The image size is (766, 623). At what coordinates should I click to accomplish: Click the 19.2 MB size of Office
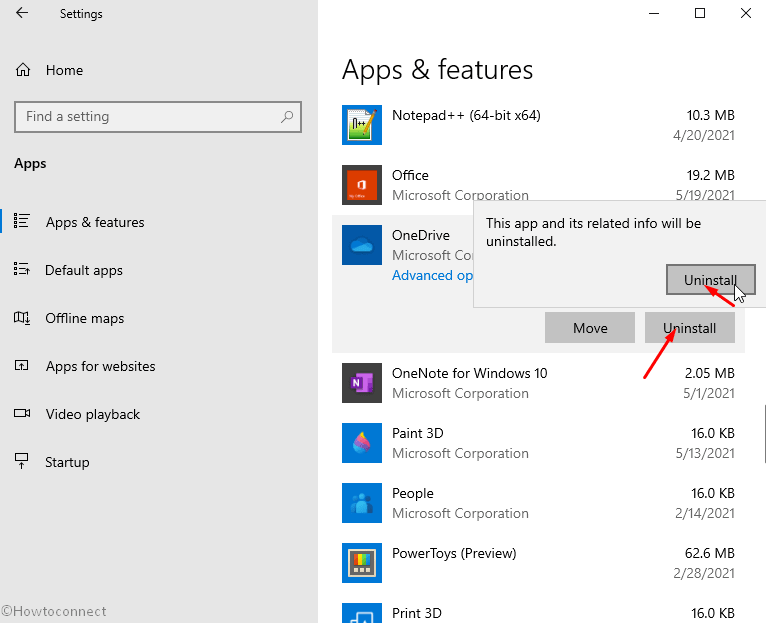[710, 175]
